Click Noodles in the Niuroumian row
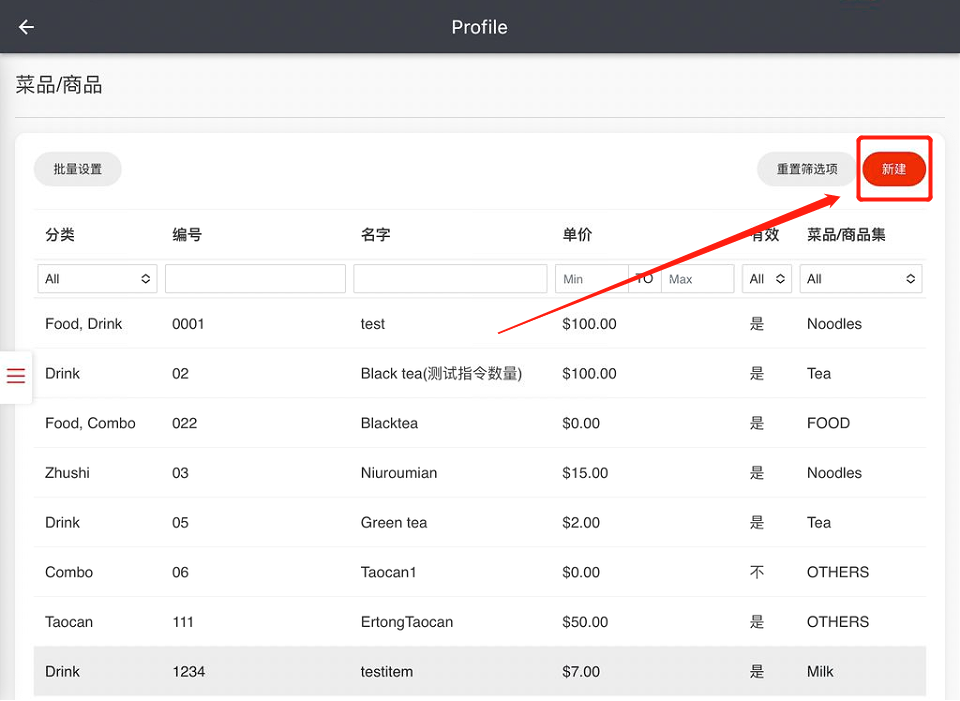The image size is (960, 701). (x=834, y=473)
